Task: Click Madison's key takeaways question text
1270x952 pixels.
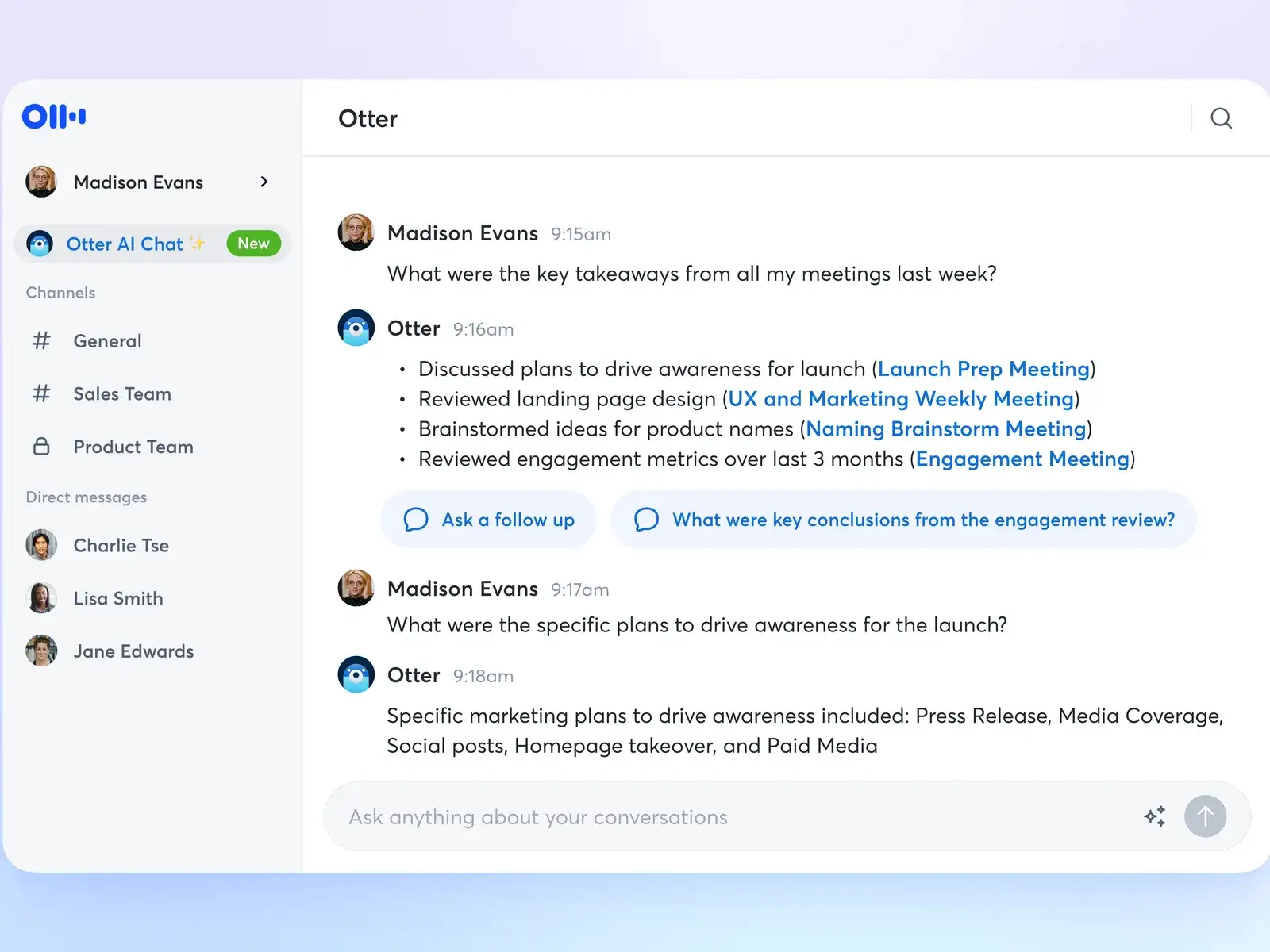Action: (x=691, y=274)
